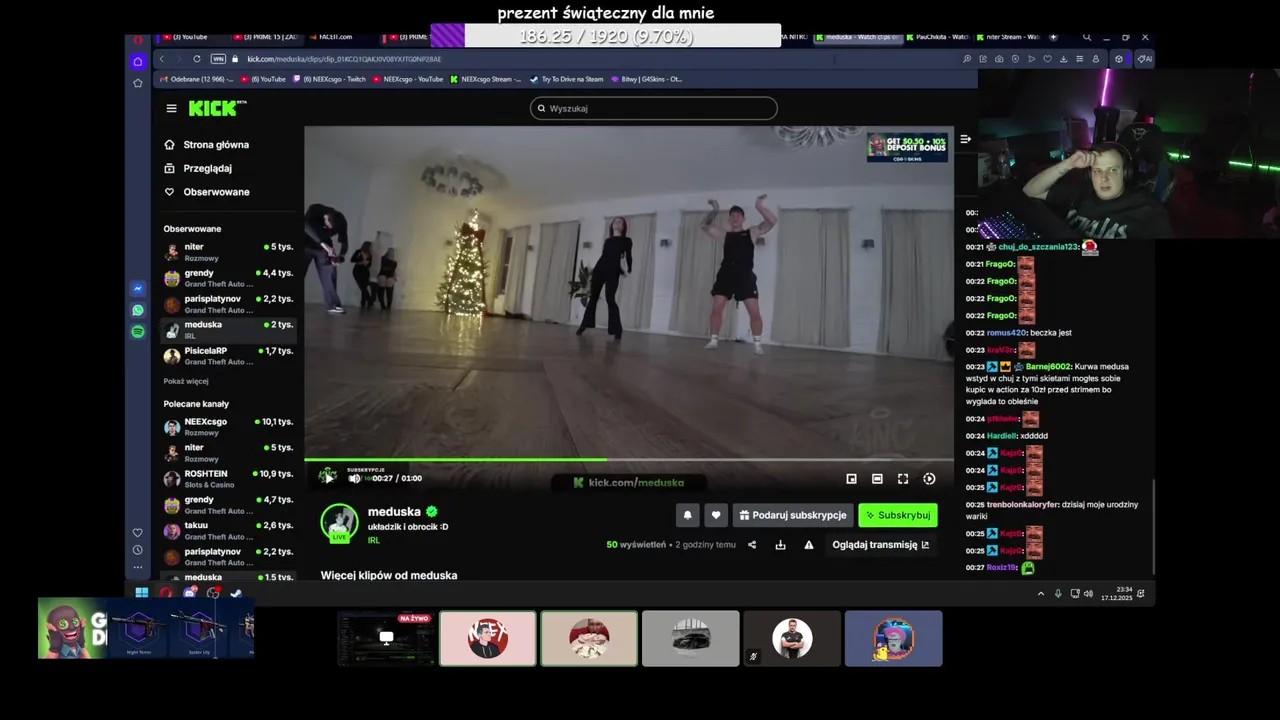
Task: Open Oglądaj transmisję link
Action: [x=880, y=545]
